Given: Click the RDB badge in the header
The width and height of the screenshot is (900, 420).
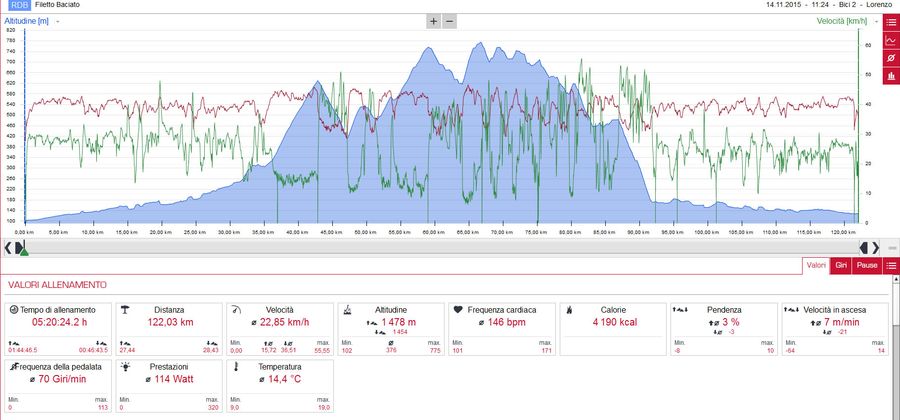Looking at the screenshot, I should point(19,5).
